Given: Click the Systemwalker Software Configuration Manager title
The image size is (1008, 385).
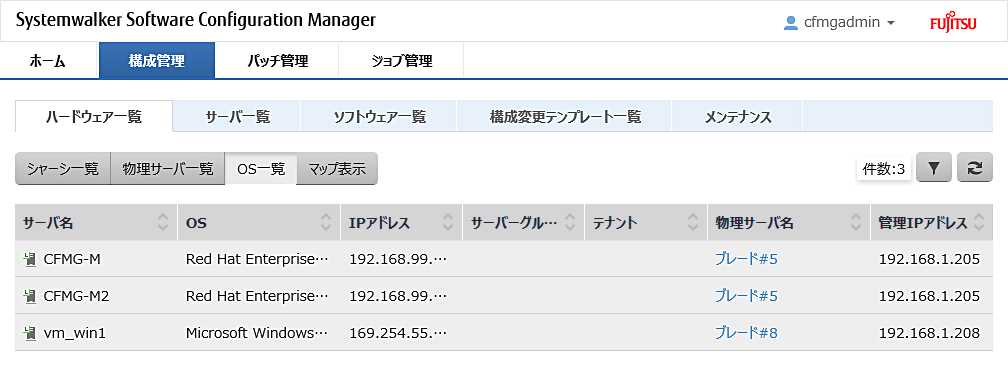Looking at the screenshot, I should (195, 20).
